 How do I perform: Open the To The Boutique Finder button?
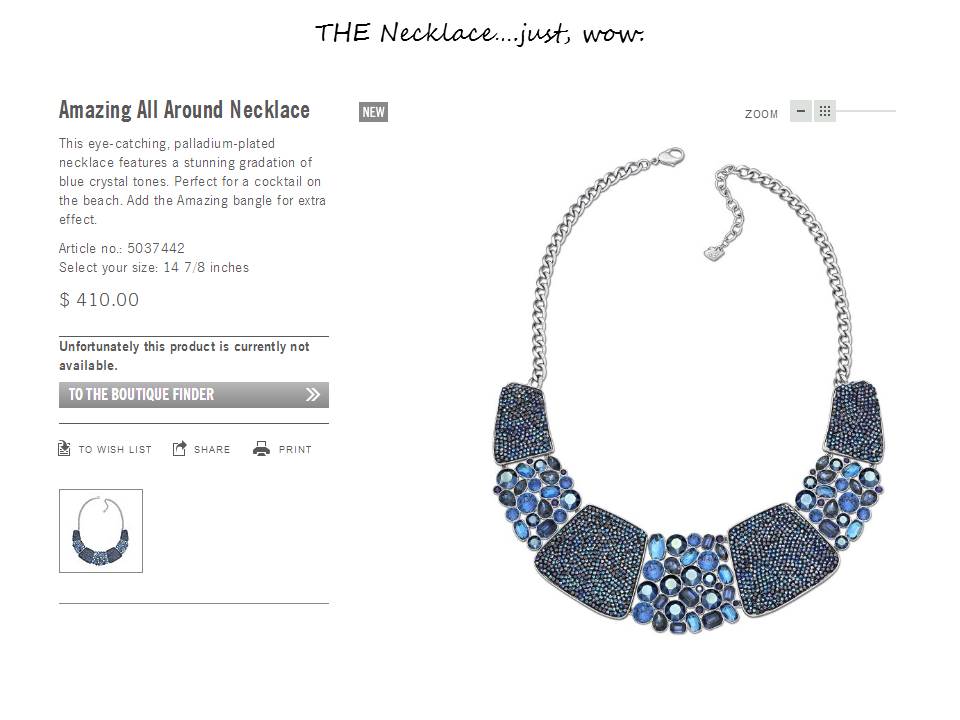click(x=193, y=395)
